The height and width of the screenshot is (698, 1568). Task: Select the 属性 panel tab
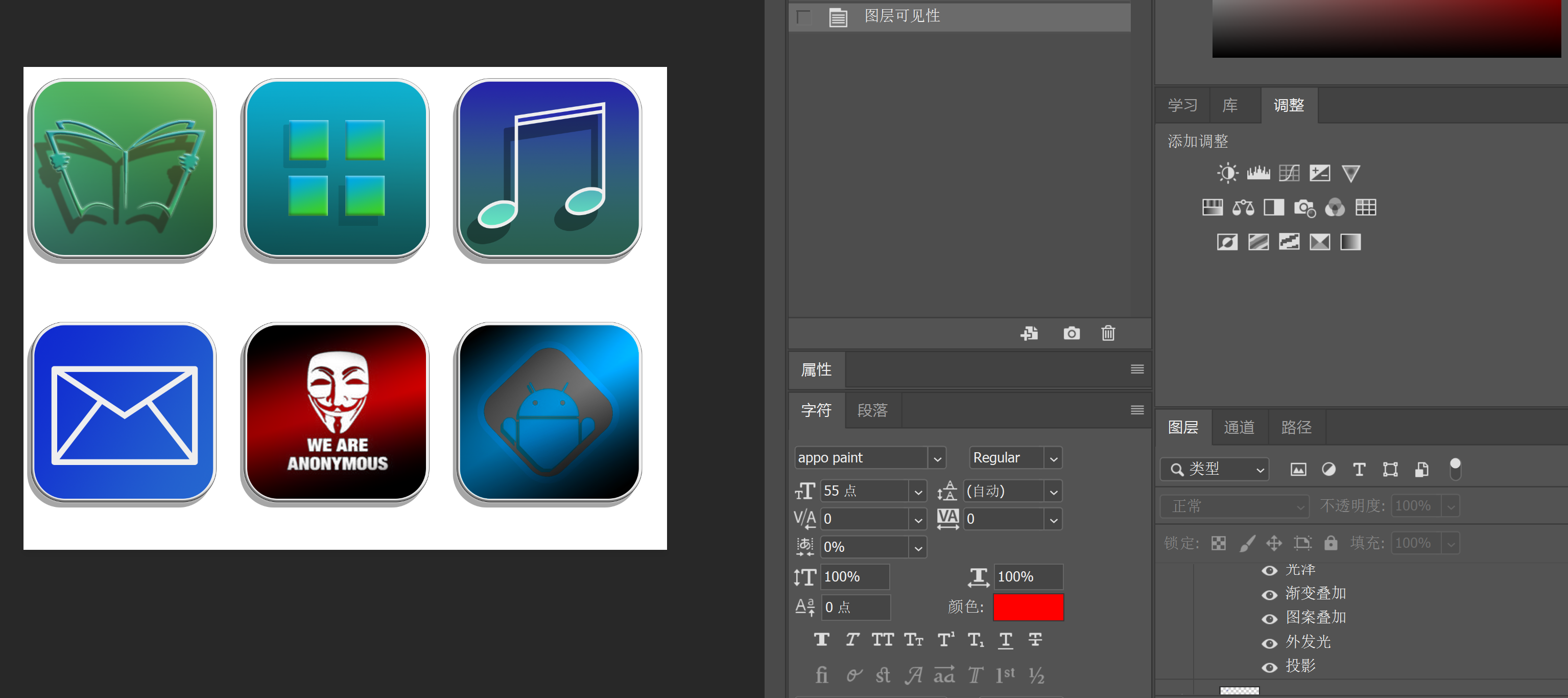(x=816, y=370)
